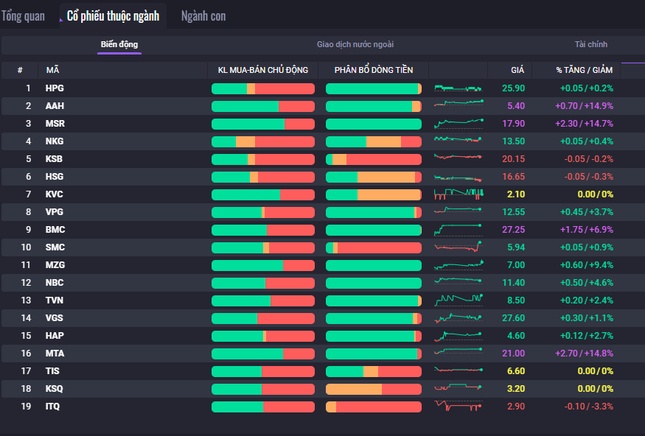Open the Ngành con tab
645x436 pixels.
coord(203,17)
